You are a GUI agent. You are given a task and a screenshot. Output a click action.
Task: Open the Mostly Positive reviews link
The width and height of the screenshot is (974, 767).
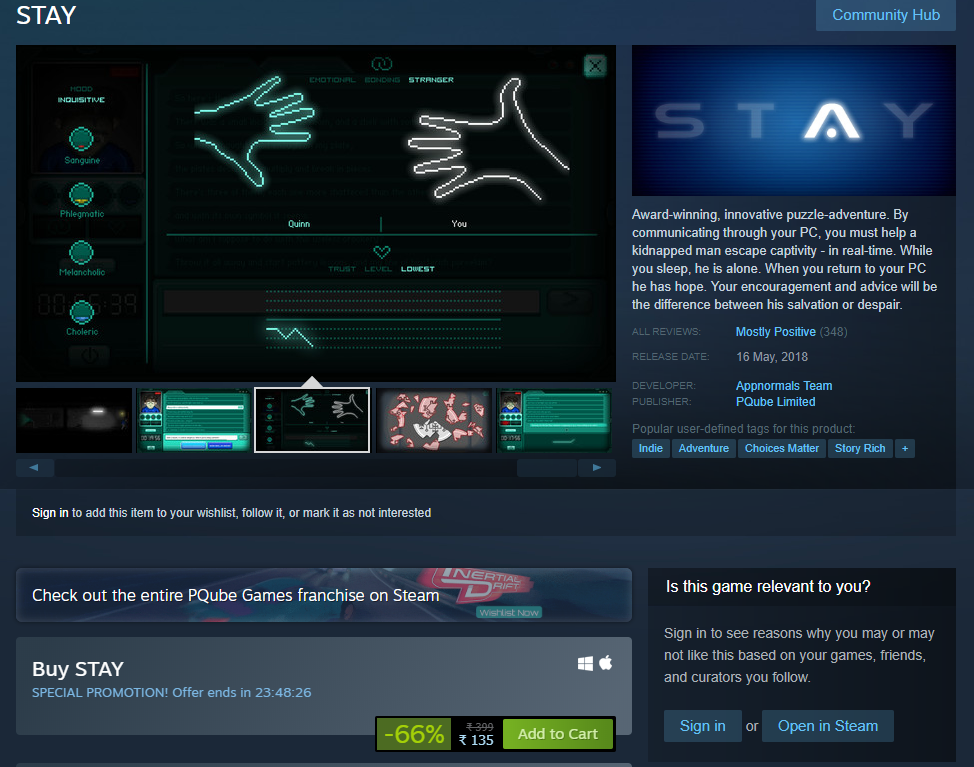coord(775,332)
